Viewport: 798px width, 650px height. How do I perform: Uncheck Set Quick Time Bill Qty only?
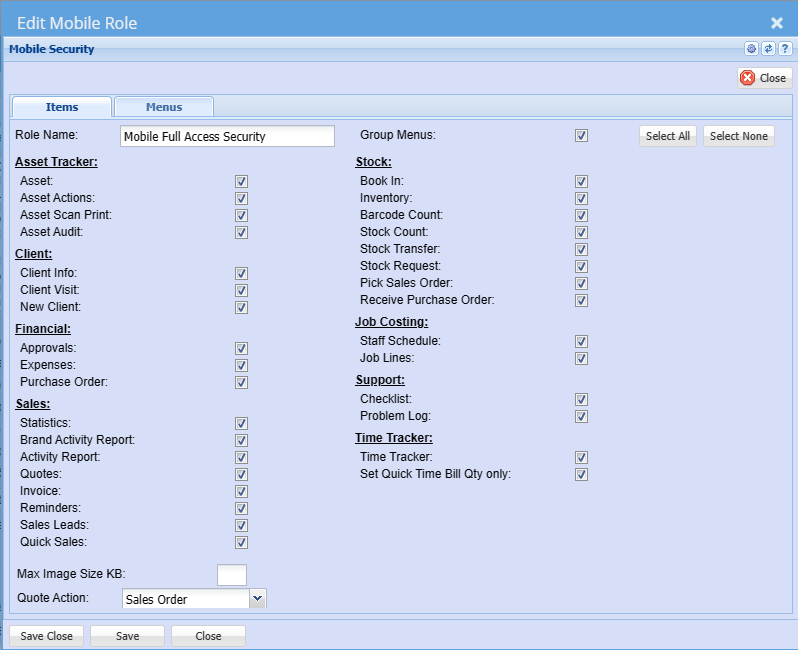[581, 474]
